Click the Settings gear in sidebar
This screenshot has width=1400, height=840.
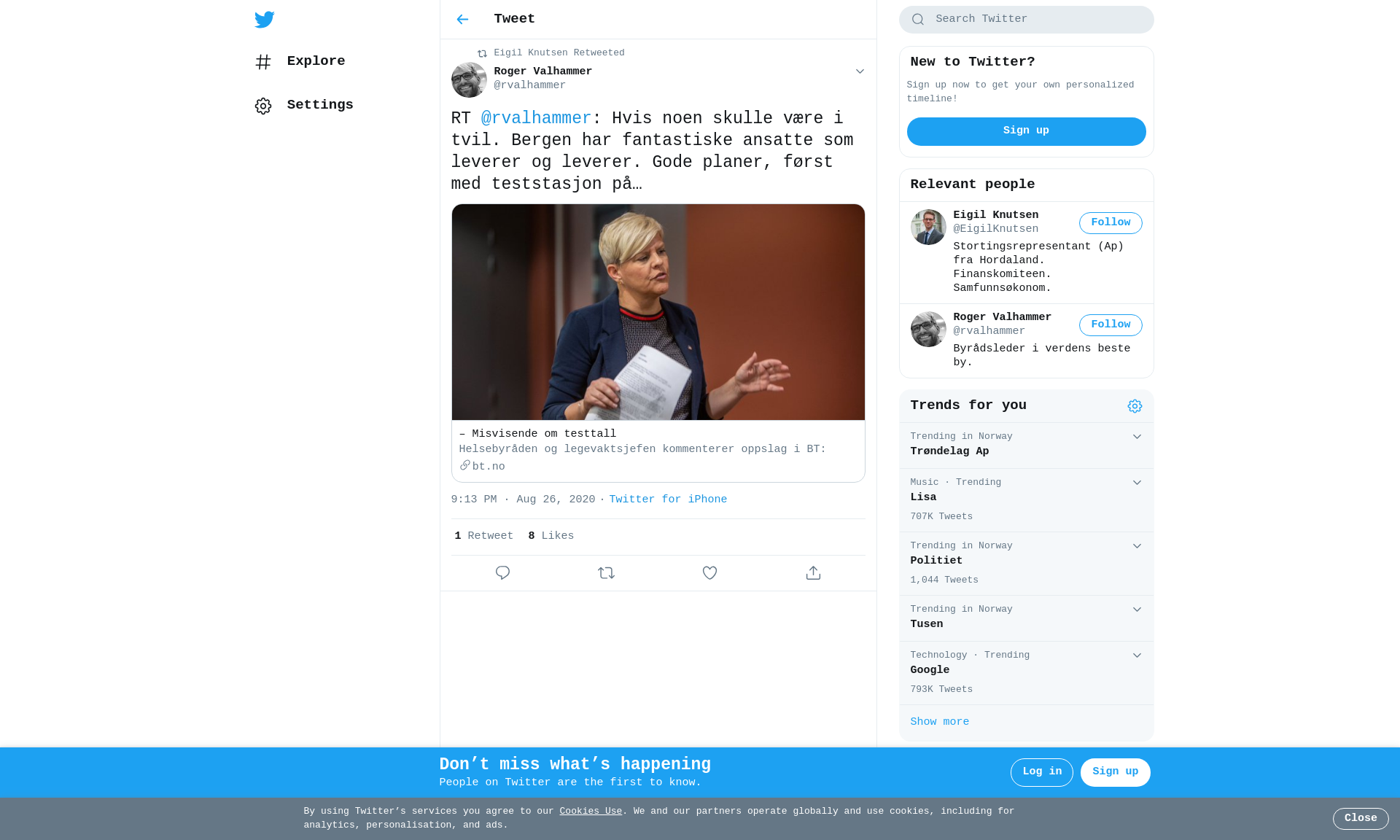coord(263,106)
